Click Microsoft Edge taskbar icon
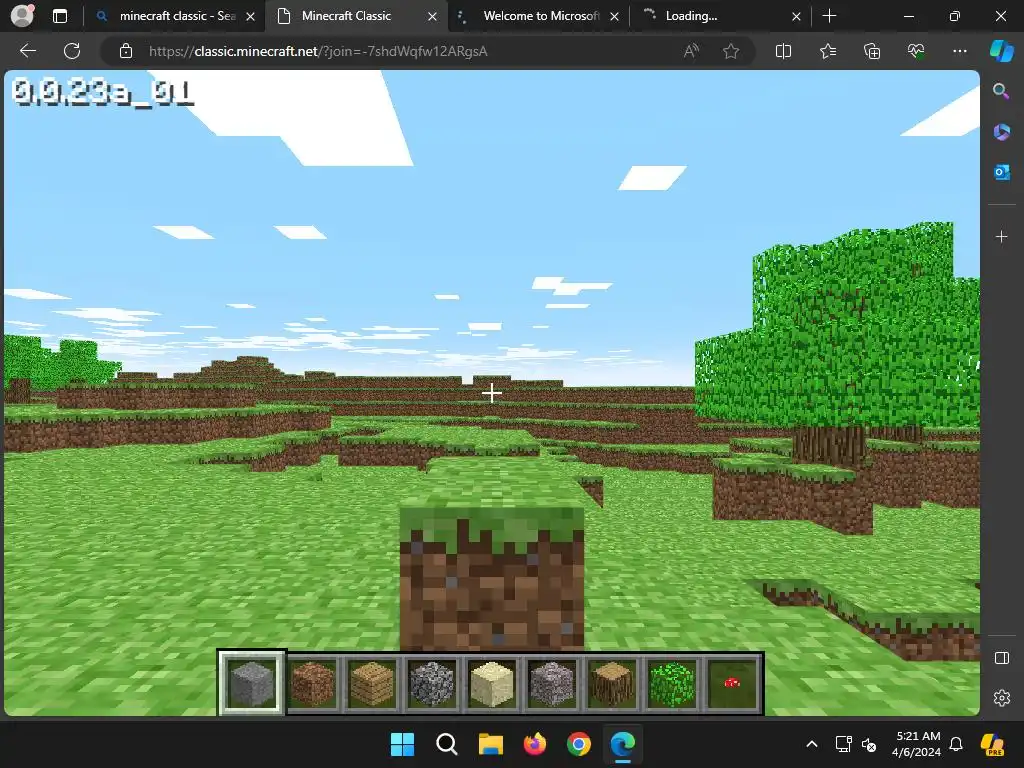 tap(622, 744)
